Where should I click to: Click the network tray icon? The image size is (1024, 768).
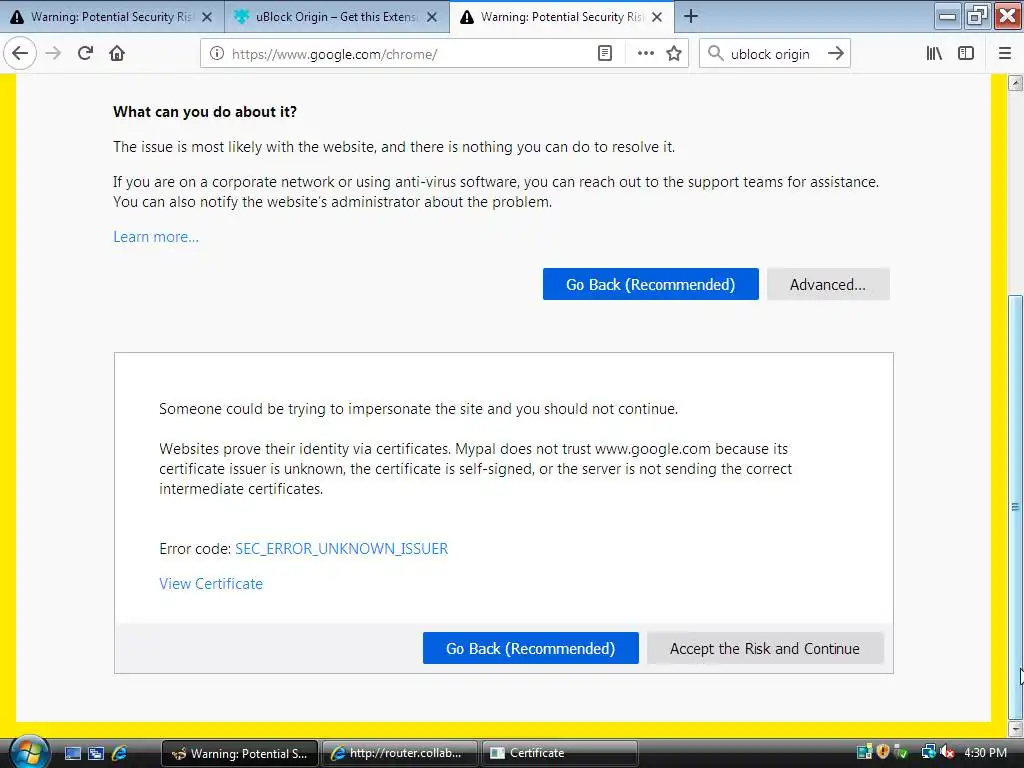928,752
